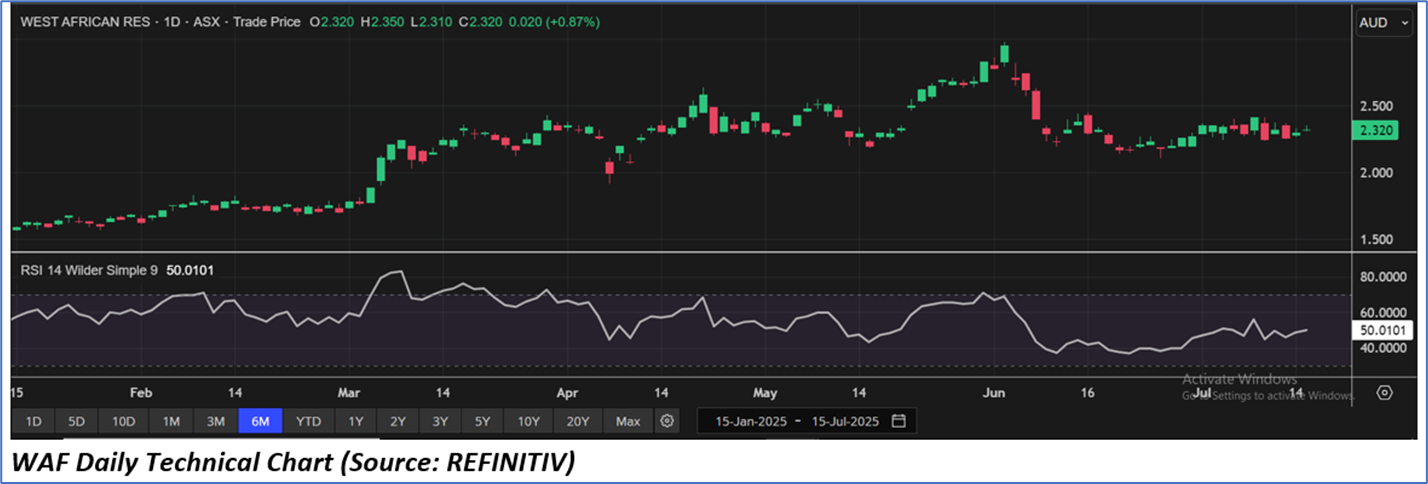Select the YTD range
This screenshot has width=1428, height=484.
tap(308, 421)
